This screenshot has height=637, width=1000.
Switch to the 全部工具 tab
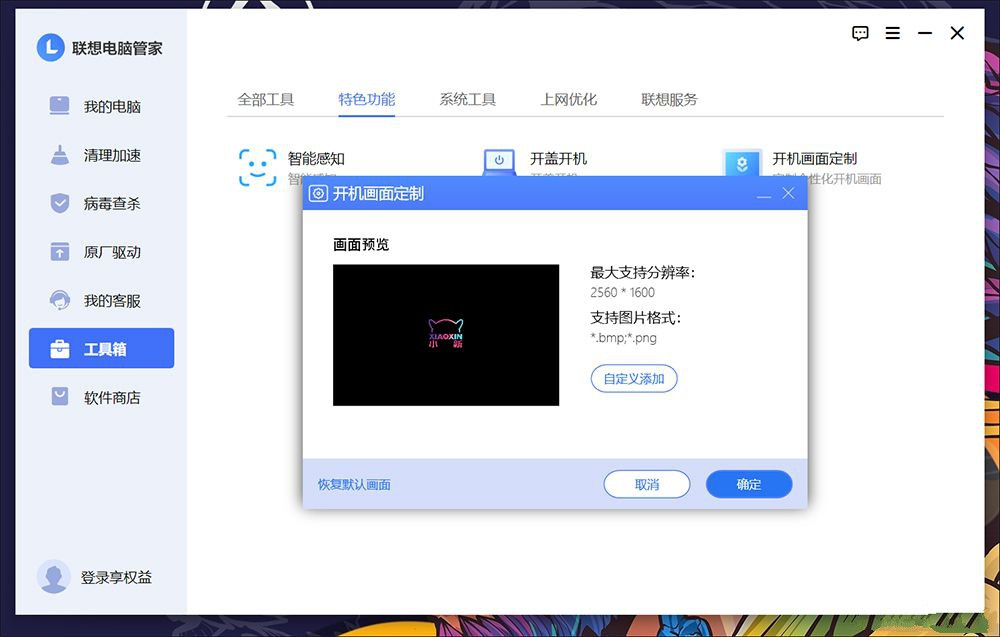click(266, 99)
